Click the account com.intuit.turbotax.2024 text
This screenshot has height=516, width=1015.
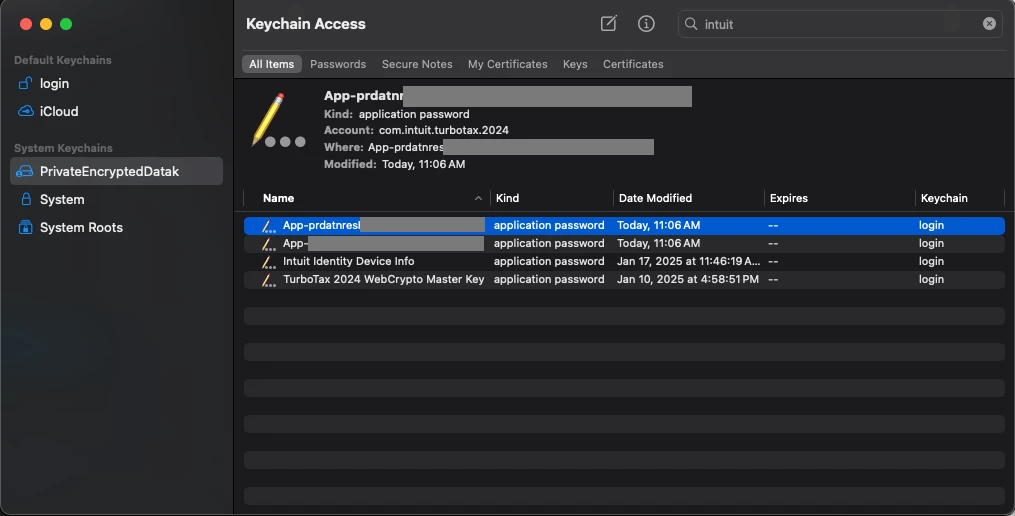[x=443, y=130]
